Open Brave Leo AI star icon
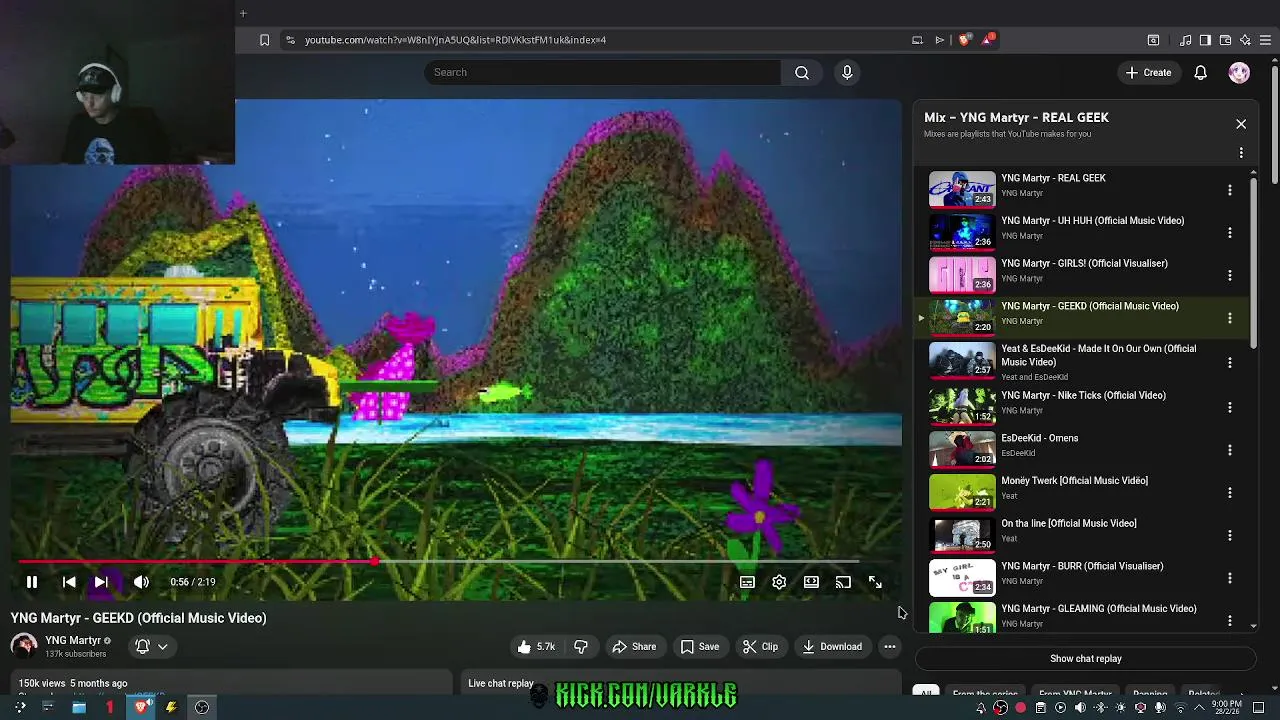1280x720 pixels. 1245,40
